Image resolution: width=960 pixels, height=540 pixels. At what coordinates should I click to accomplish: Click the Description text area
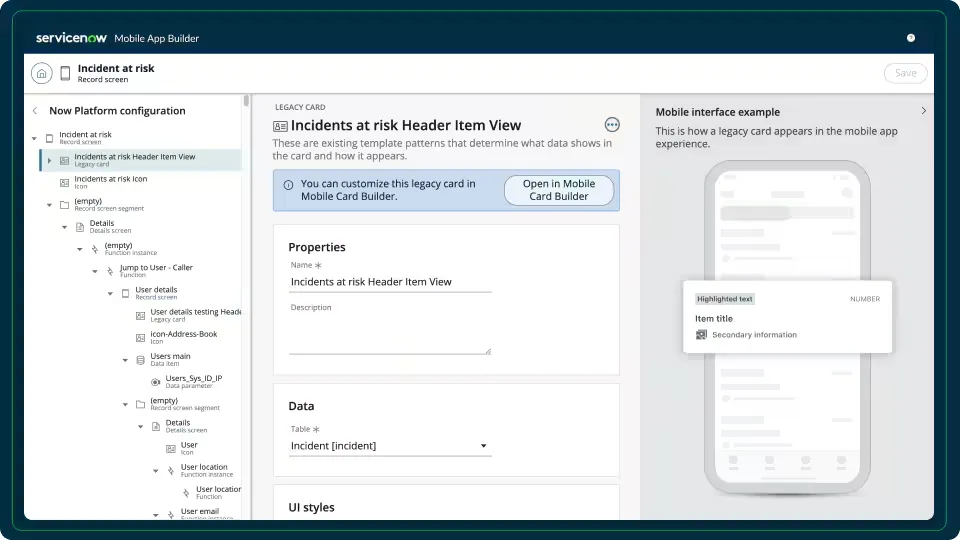click(390, 334)
